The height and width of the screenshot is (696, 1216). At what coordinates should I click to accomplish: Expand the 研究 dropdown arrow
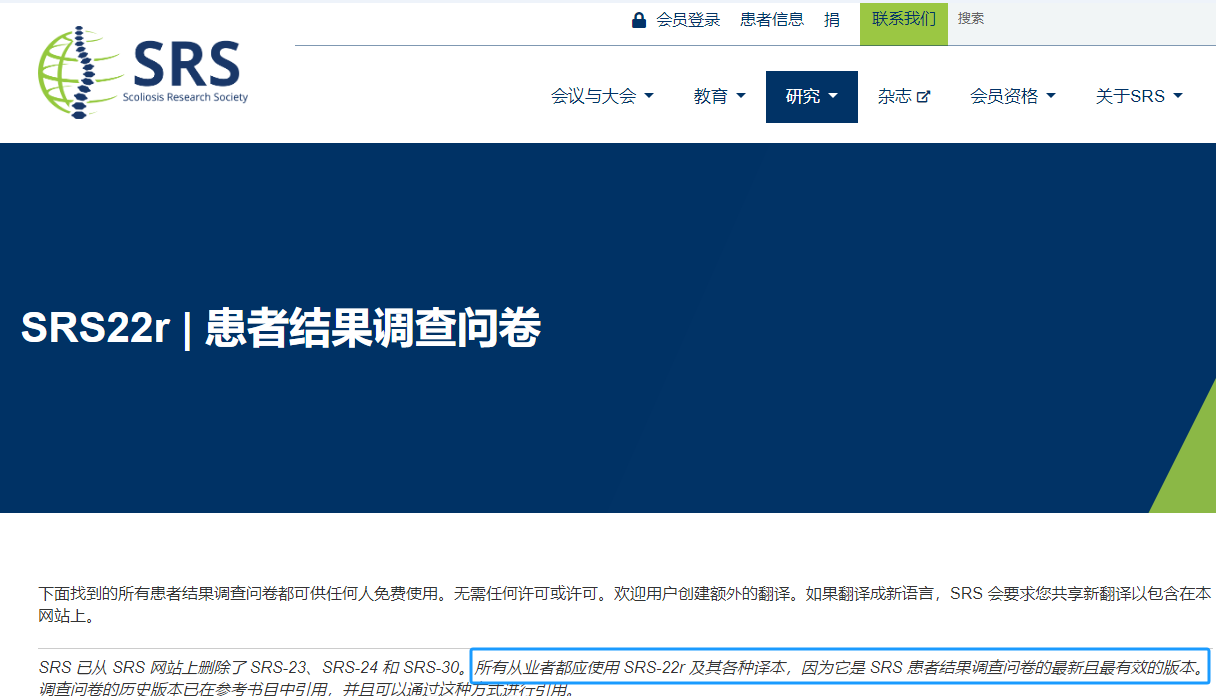[x=833, y=97]
